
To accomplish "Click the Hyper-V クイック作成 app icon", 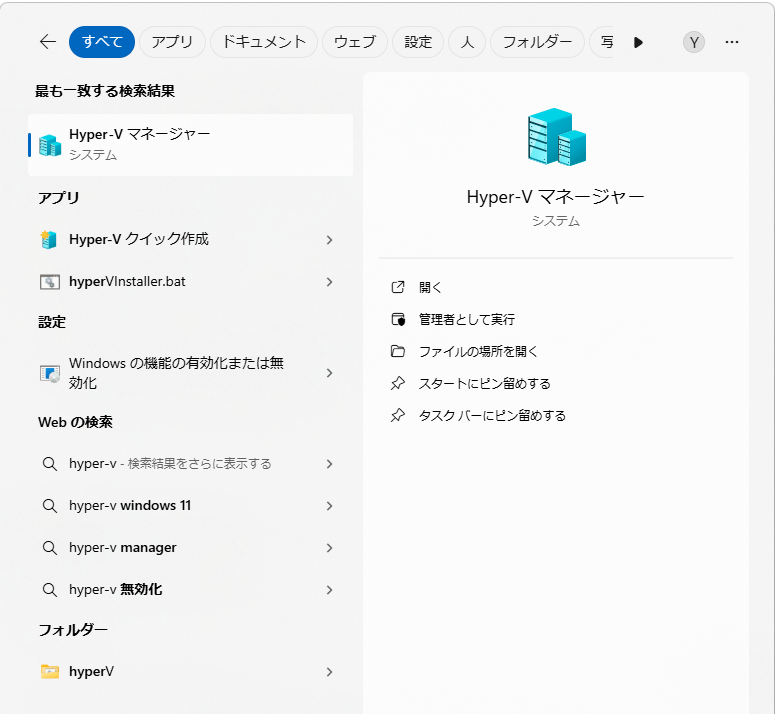I will 50,240.
